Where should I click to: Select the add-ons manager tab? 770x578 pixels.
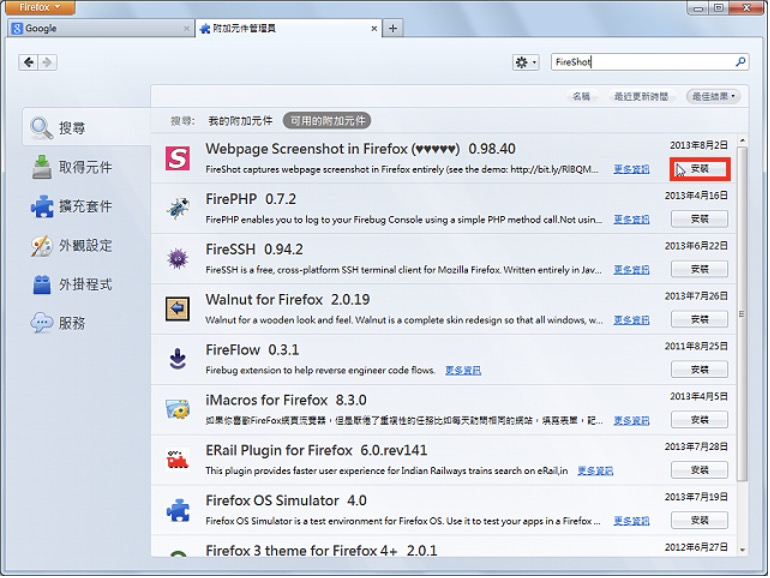click(289, 28)
